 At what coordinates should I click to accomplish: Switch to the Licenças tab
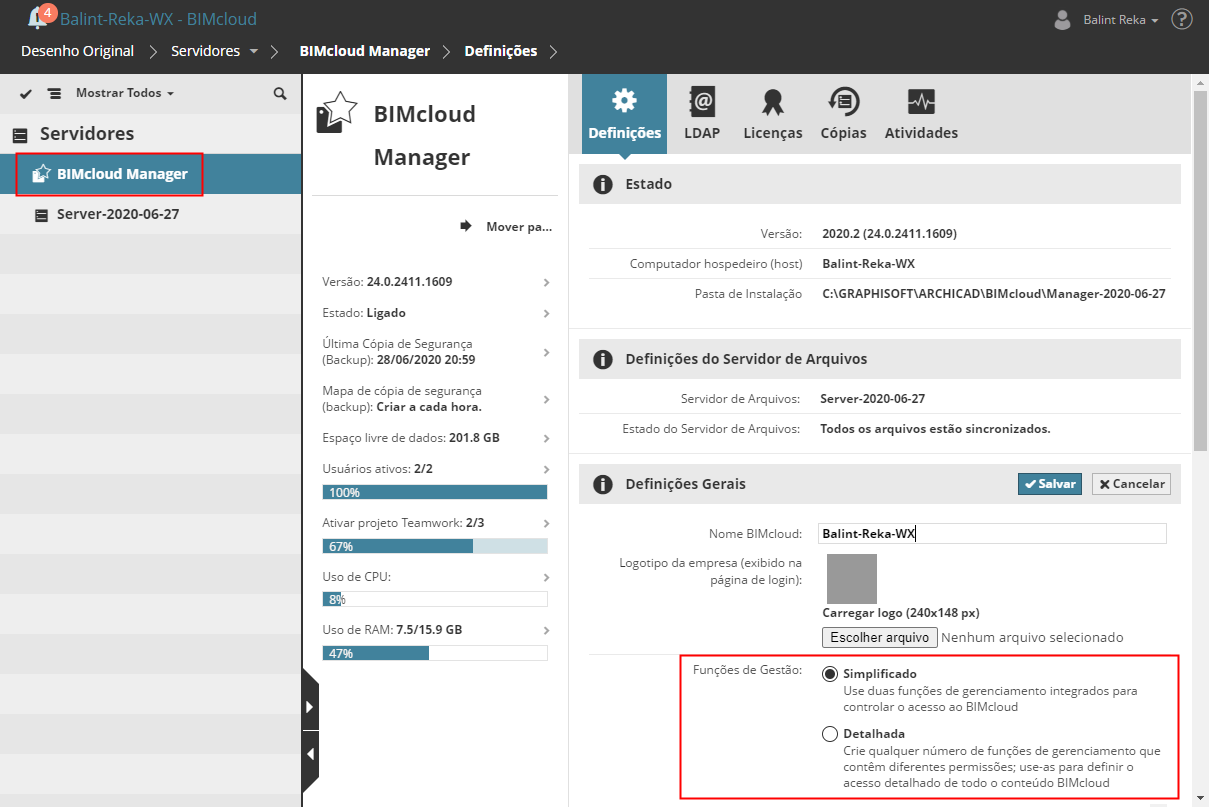[772, 115]
